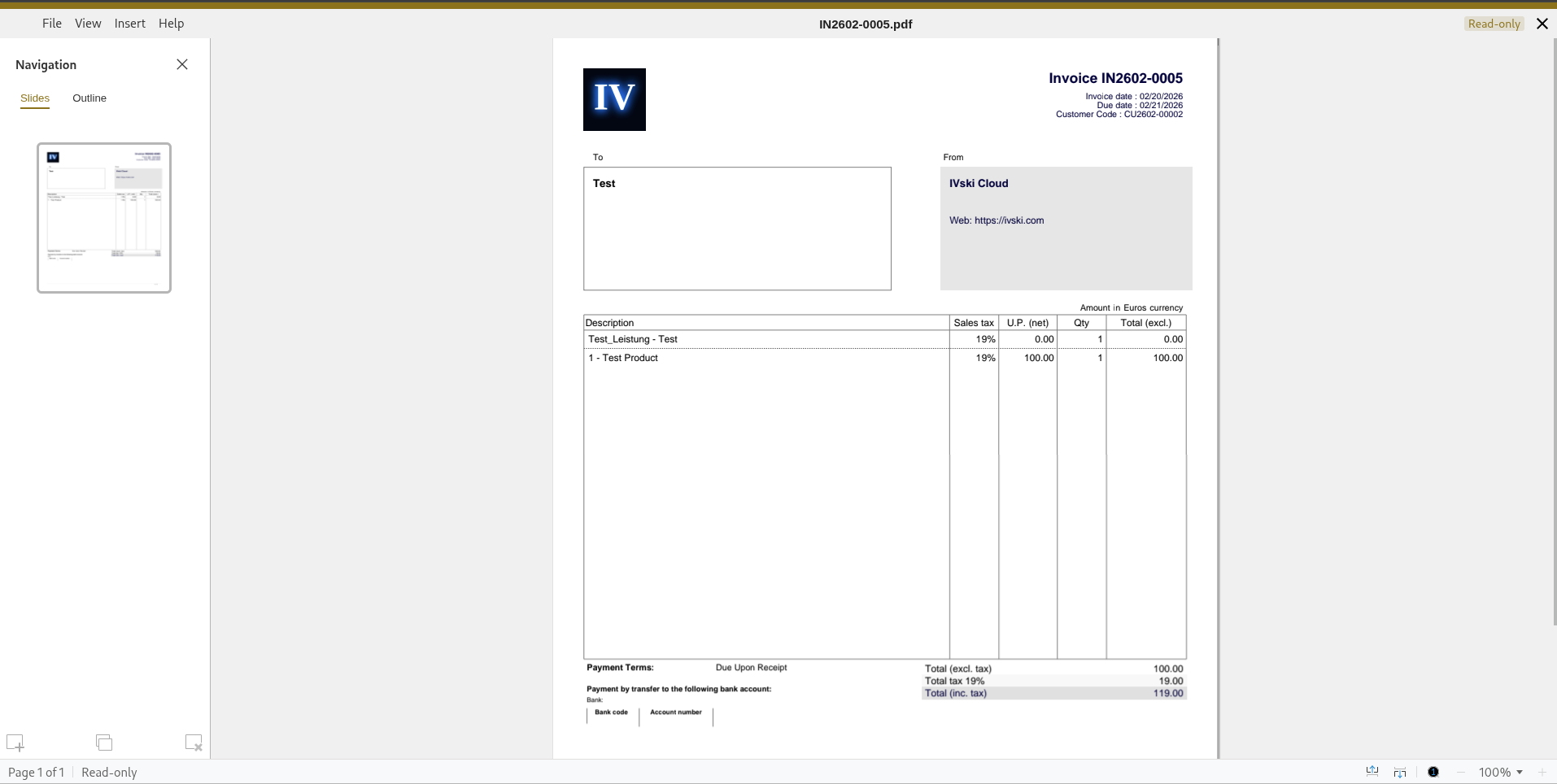1557x784 pixels.
Task: Toggle the Read-only mode badge
Action: (1494, 24)
